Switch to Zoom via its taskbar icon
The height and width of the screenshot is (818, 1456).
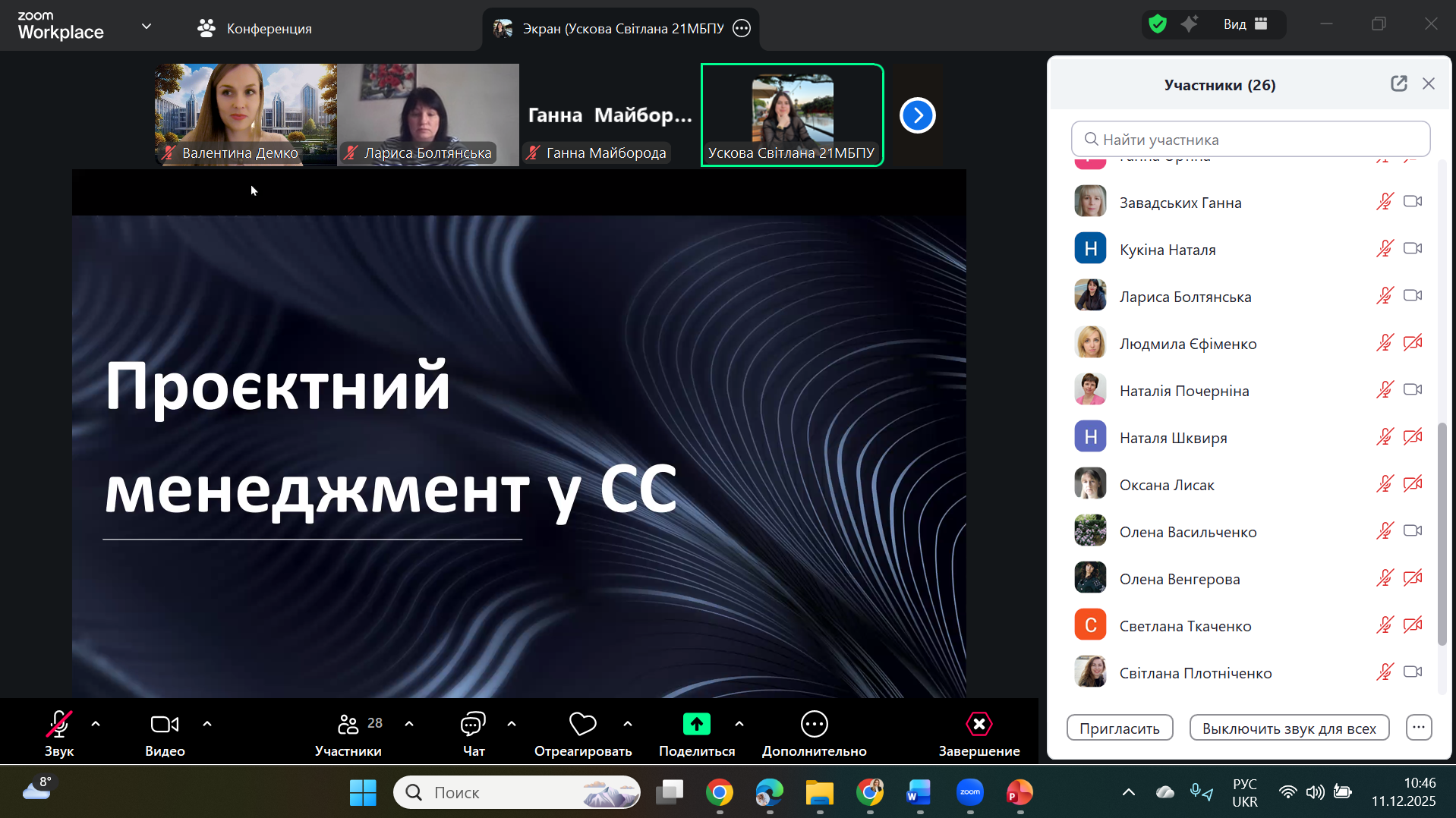click(x=970, y=792)
